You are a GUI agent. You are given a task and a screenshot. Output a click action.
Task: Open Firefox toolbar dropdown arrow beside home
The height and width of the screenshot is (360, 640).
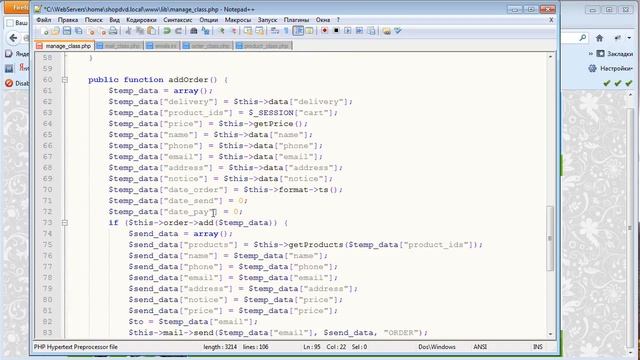click(629, 38)
